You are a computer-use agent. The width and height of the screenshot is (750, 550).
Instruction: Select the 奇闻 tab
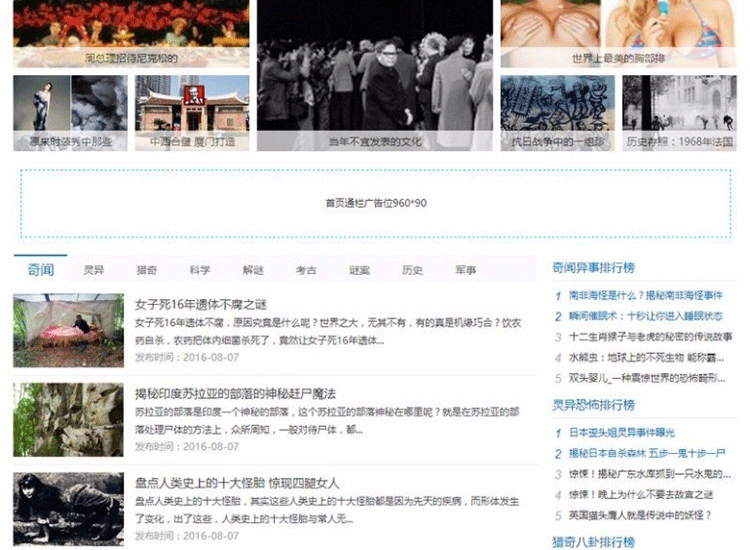(x=41, y=270)
